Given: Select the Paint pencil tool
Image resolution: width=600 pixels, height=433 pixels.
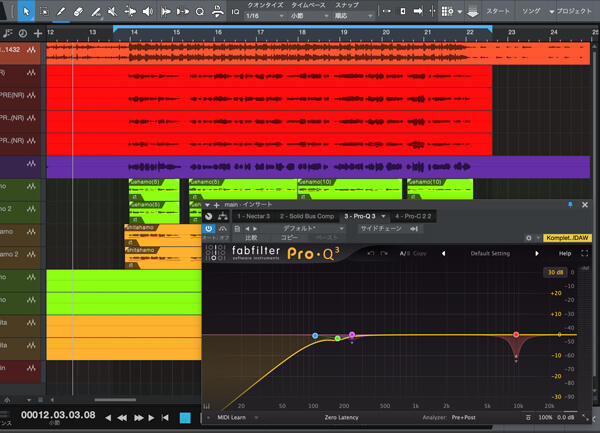Looking at the screenshot, I should pyautogui.click(x=61, y=11).
